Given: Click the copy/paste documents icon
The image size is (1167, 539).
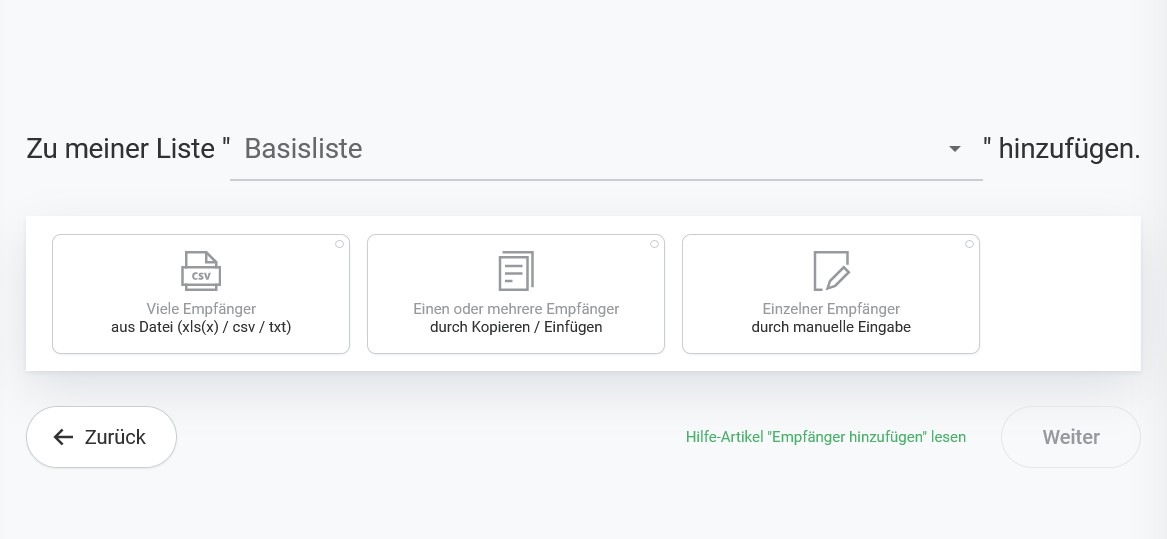Looking at the screenshot, I should (x=516, y=271).
